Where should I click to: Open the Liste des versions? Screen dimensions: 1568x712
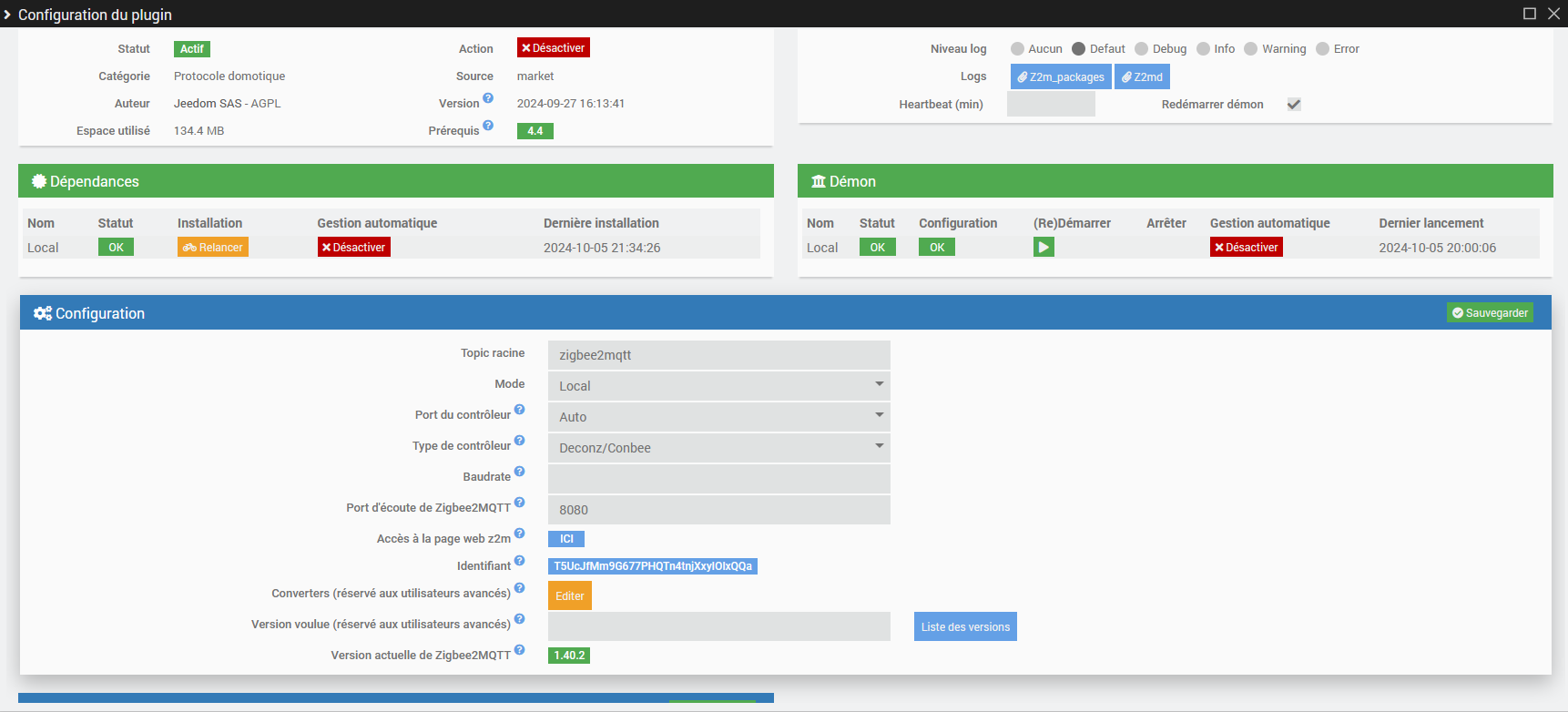tap(965, 626)
